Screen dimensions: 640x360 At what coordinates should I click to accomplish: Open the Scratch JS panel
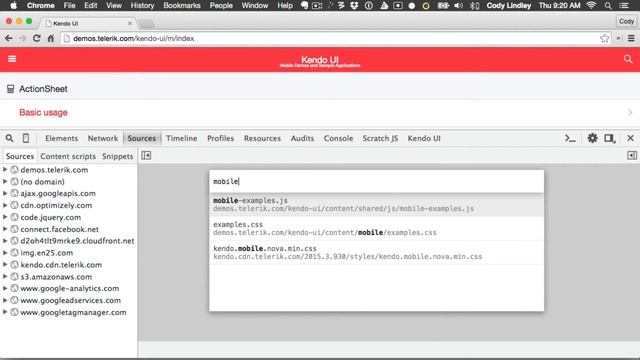point(380,138)
